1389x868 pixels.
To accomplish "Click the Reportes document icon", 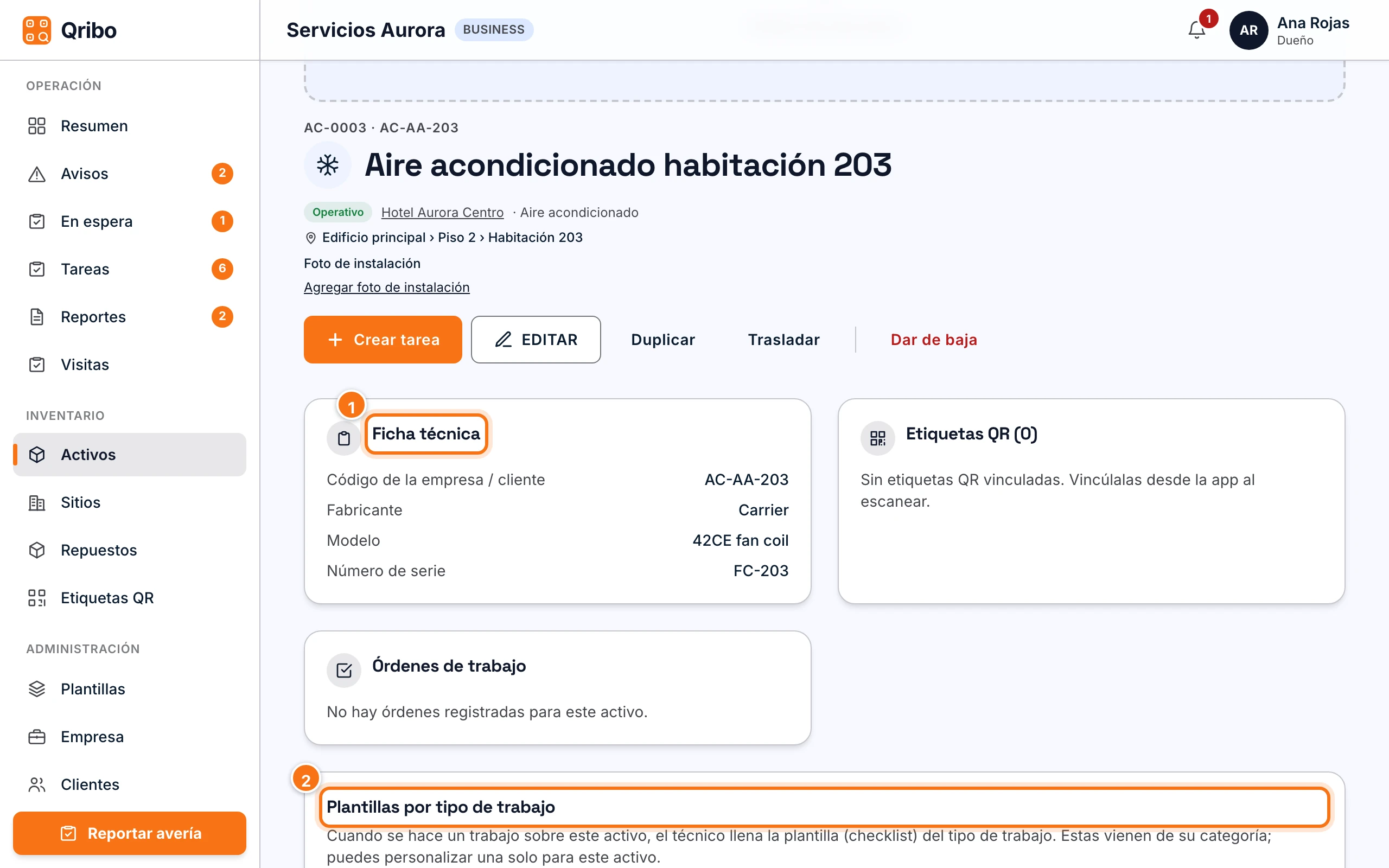I will pos(37,317).
